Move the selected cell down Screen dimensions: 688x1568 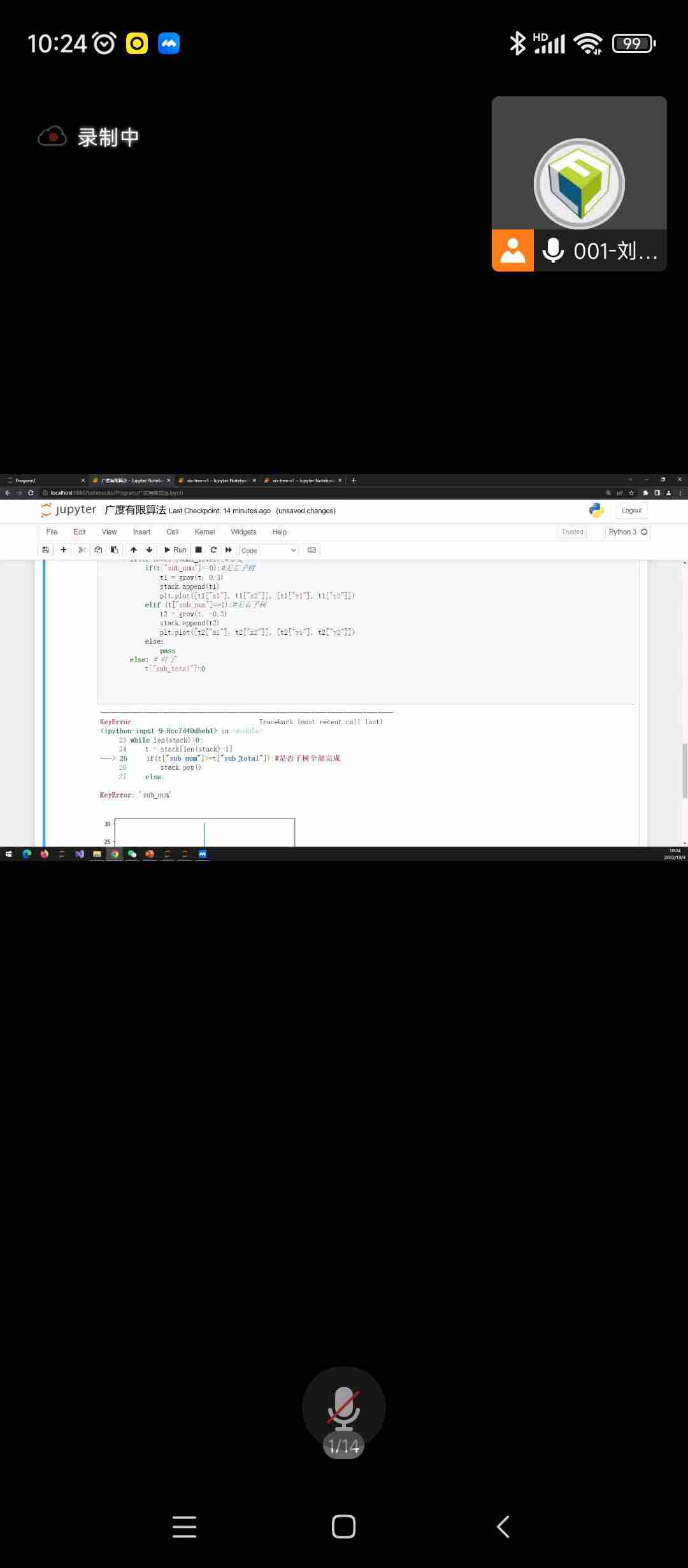pyautogui.click(x=149, y=550)
